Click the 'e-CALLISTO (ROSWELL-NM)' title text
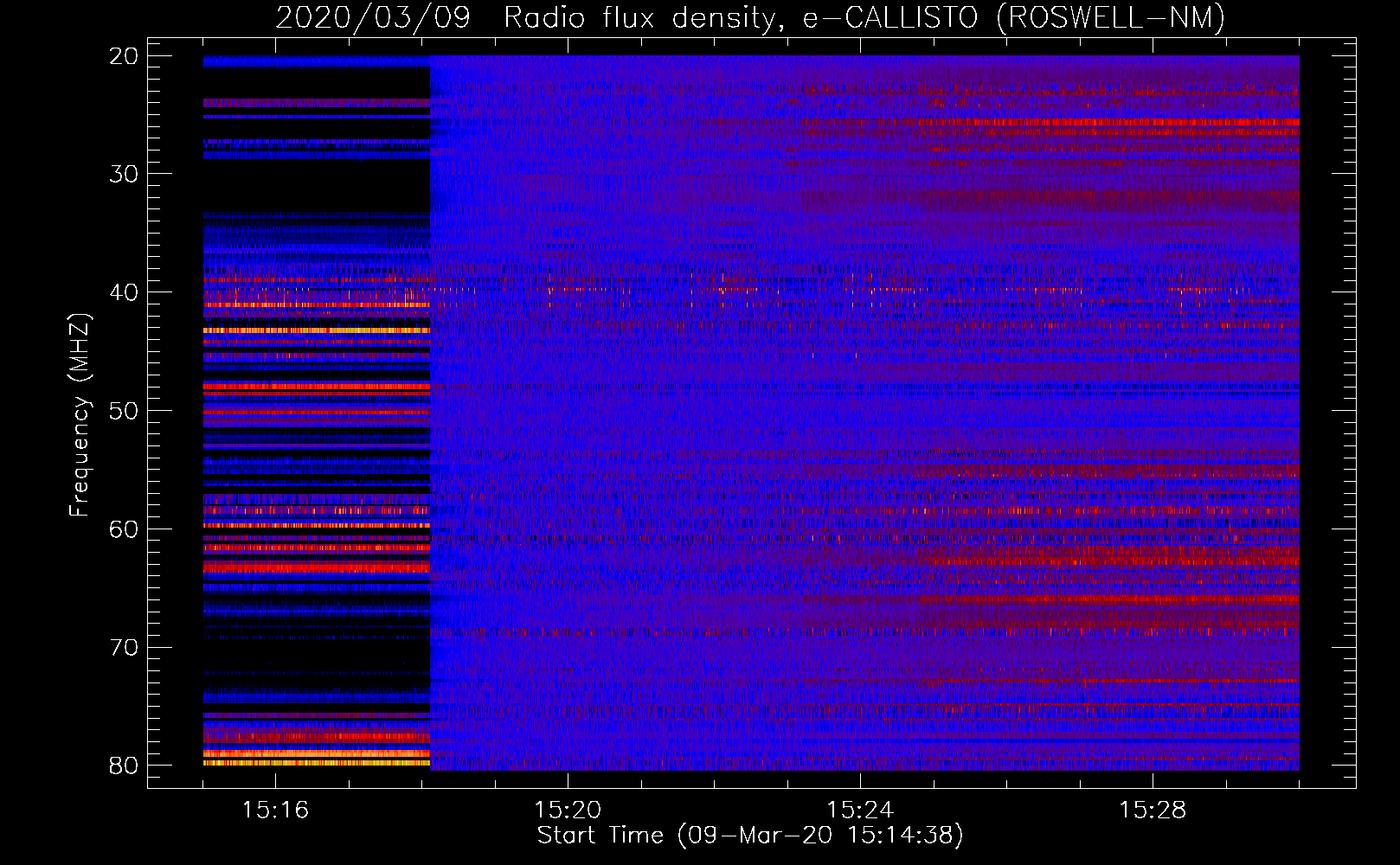Screen dimensions: 1400x865 pyautogui.click(x=1014, y=18)
